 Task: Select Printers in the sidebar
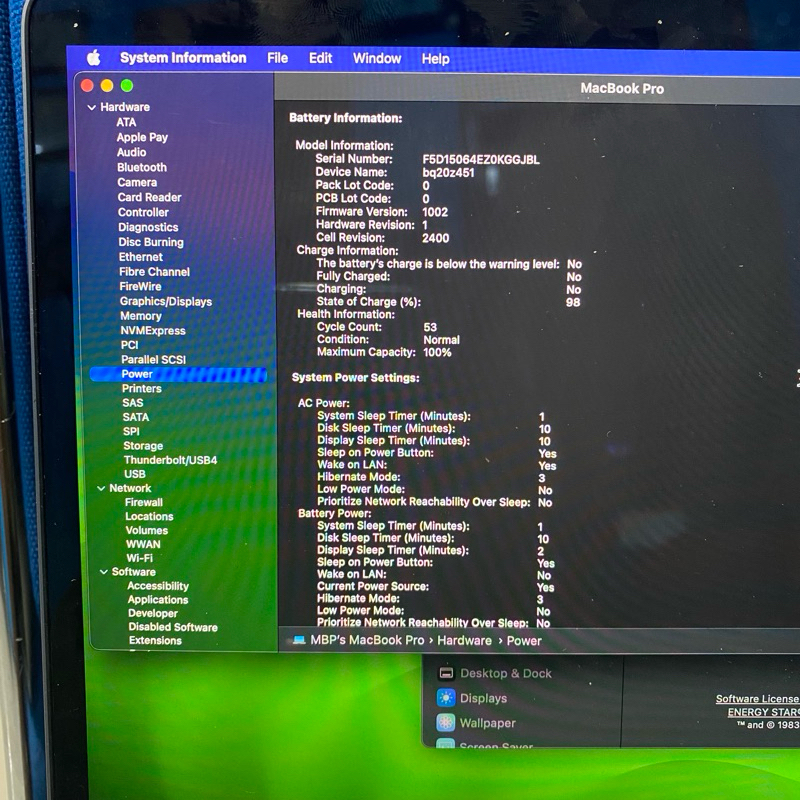[141, 388]
